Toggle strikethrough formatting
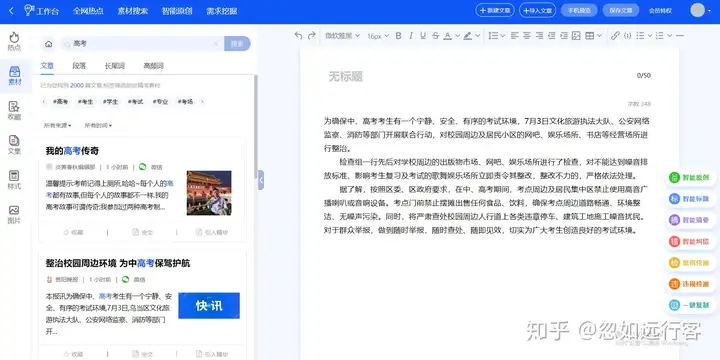Screen dimensions: 720x360 [435, 35]
